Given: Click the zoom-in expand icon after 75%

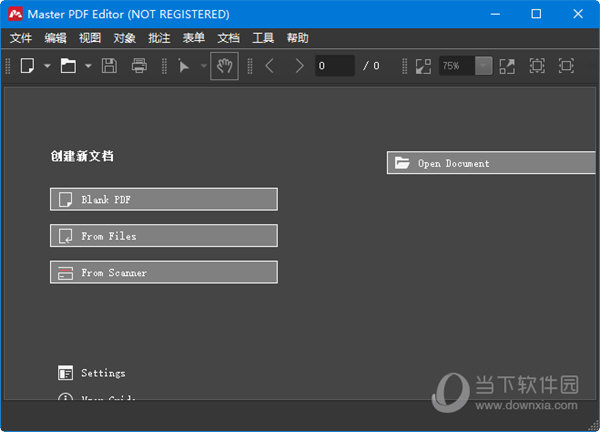Looking at the screenshot, I should (x=507, y=66).
